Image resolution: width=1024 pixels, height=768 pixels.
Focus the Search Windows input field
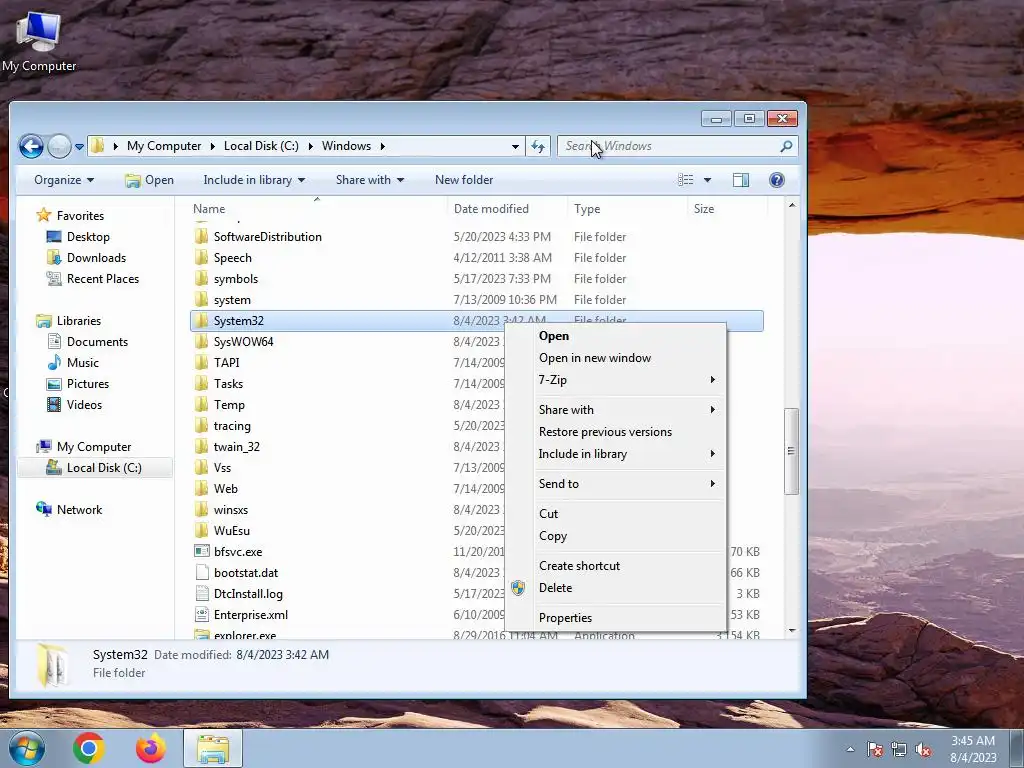tap(677, 146)
